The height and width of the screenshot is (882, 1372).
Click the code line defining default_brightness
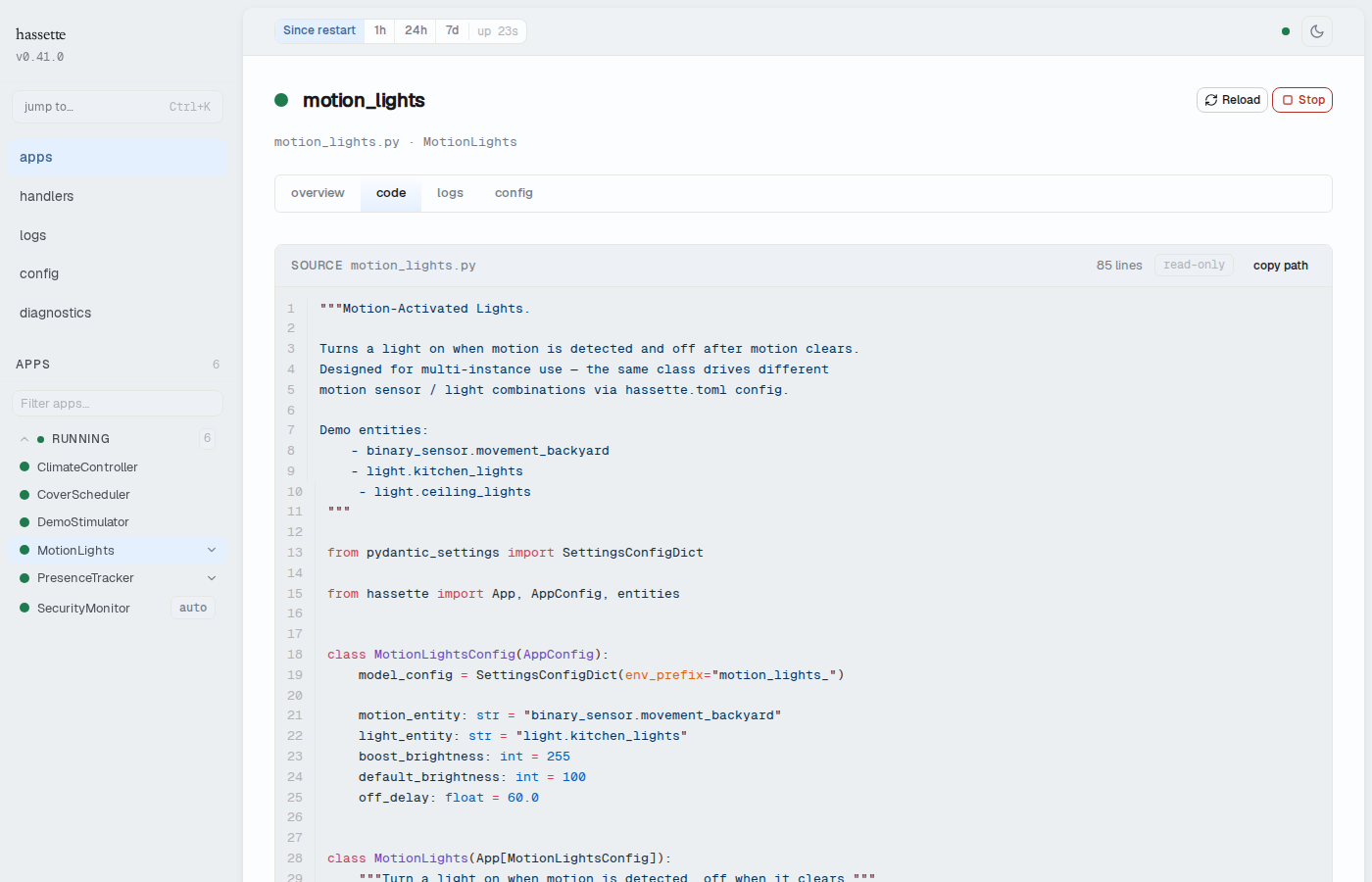472,777
